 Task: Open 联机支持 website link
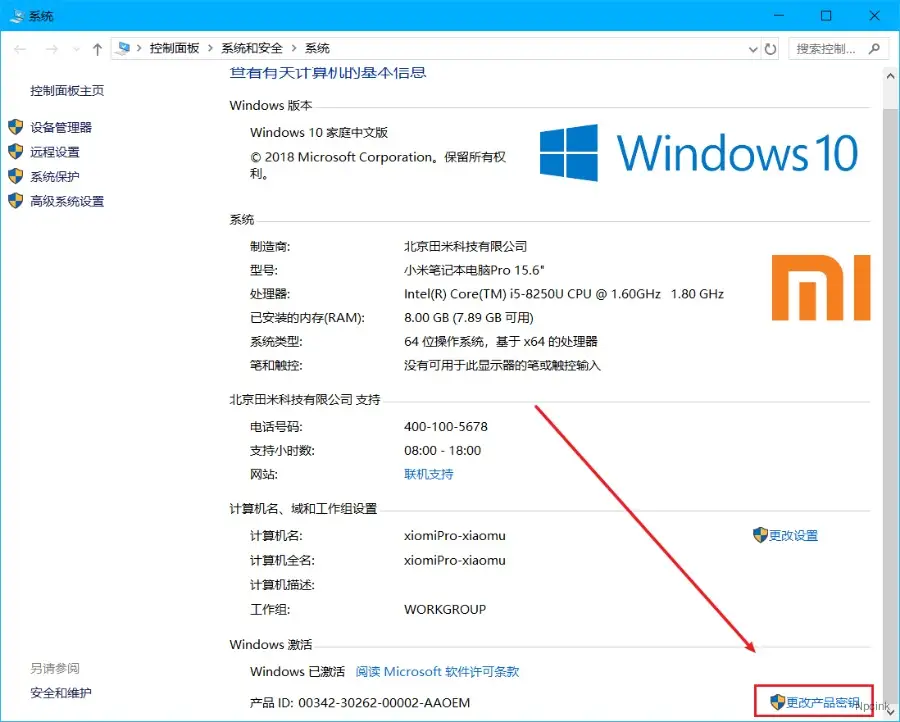point(429,474)
